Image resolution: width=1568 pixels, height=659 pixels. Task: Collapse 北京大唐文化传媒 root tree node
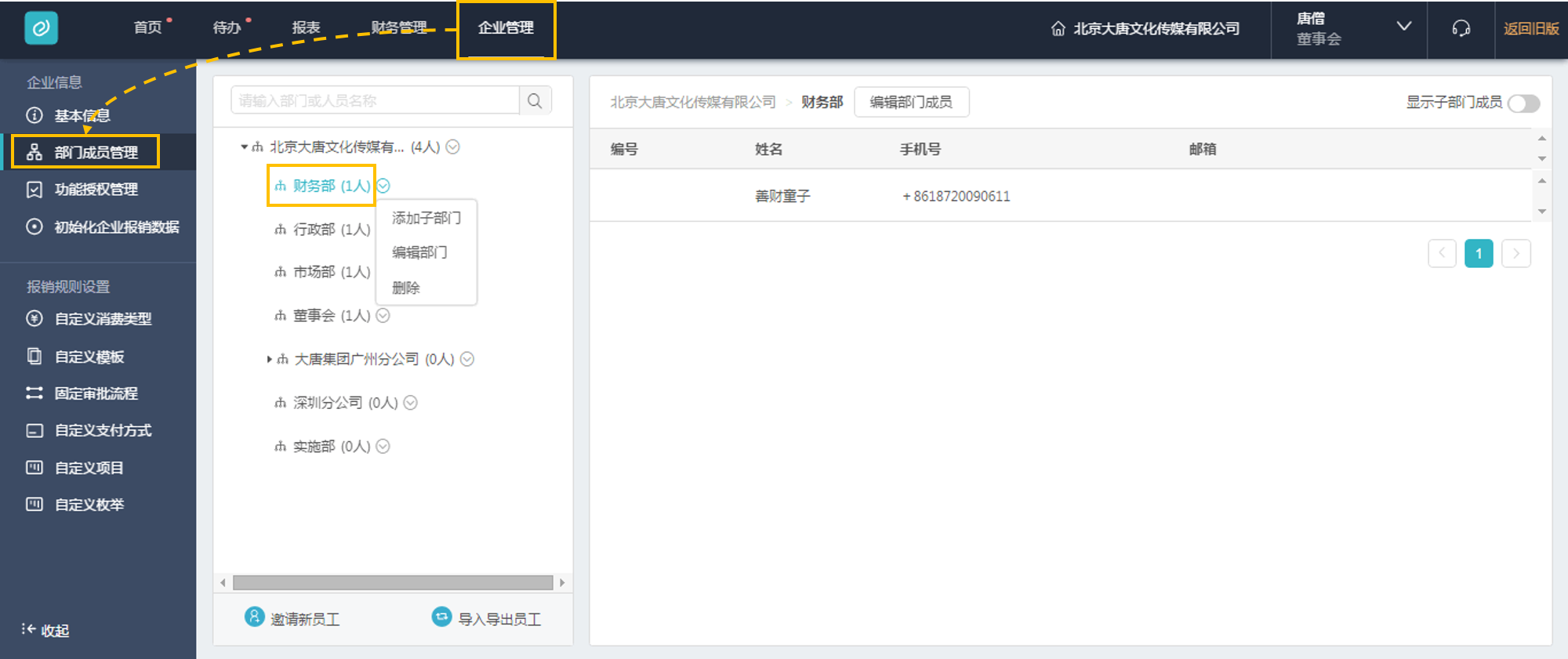coord(244,147)
